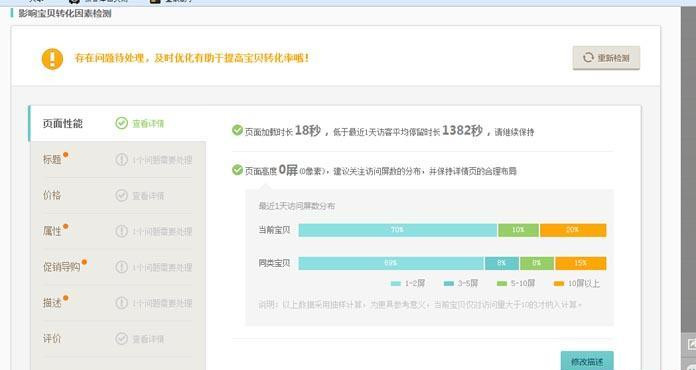
Task: Select the 页面性能 tab
Action: (118, 123)
